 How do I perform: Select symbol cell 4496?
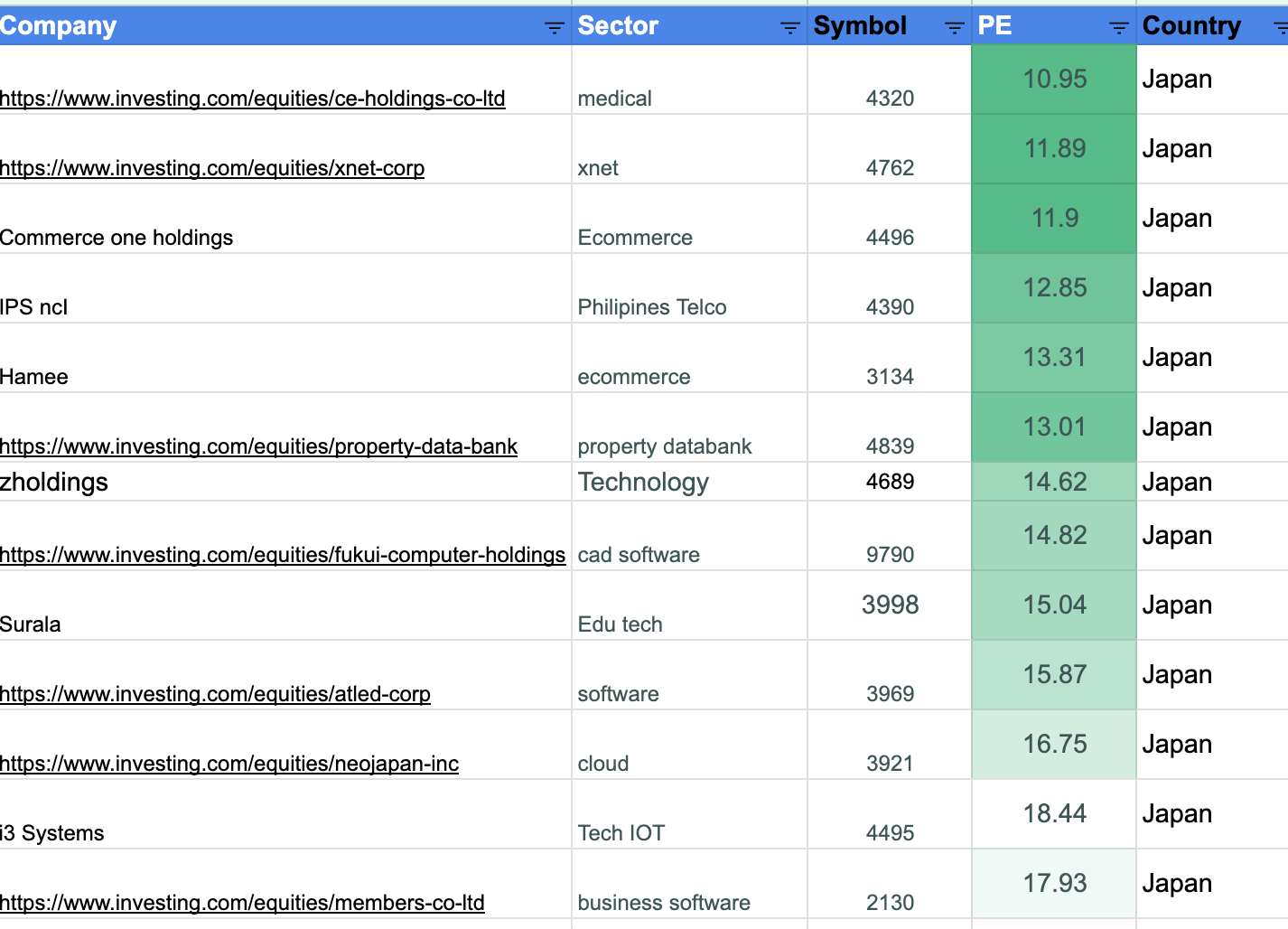890,219
